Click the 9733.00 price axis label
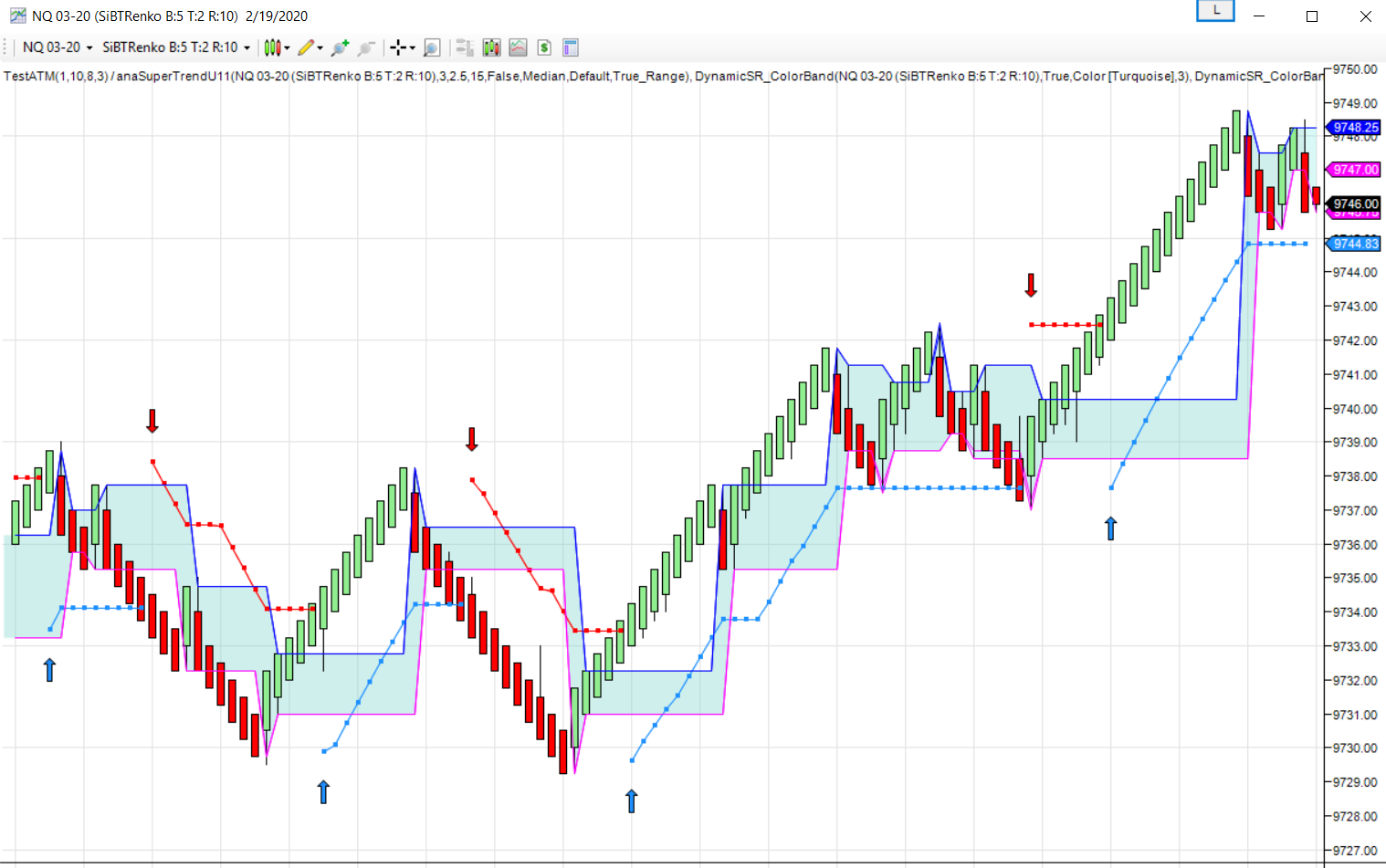 (1355, 646)
